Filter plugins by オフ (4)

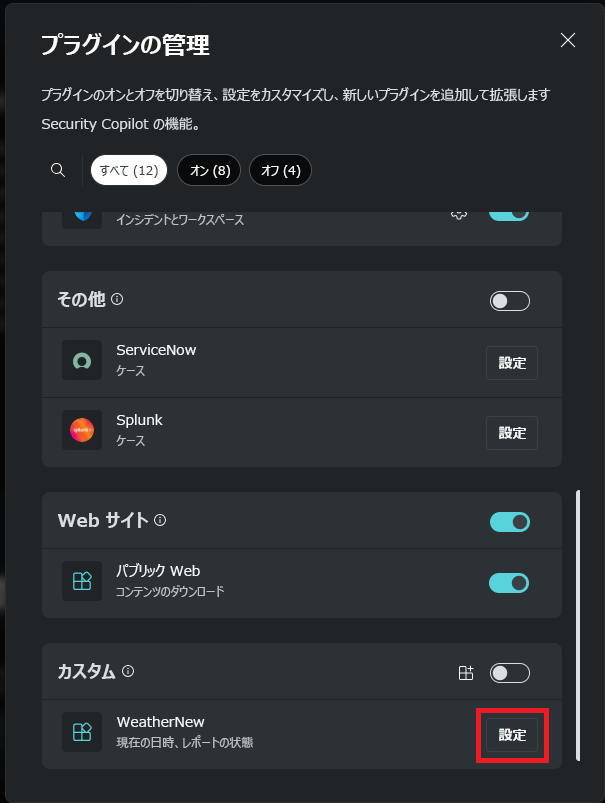click(x=280, y=170)
